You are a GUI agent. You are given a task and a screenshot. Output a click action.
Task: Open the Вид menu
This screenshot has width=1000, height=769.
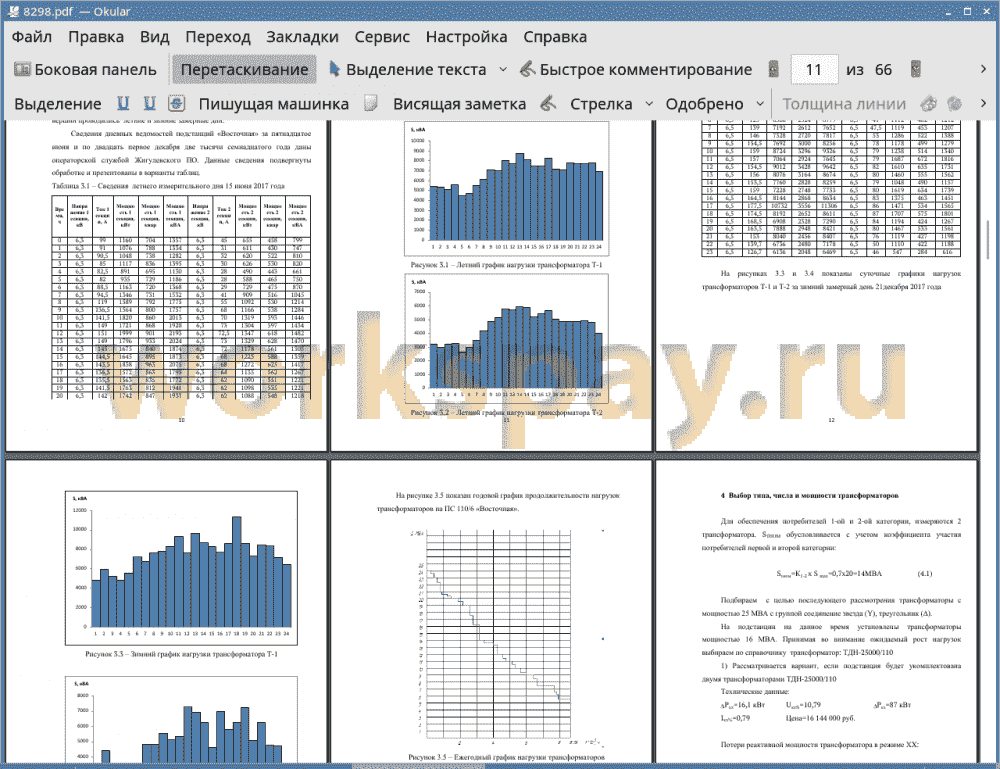click(155, 37)
